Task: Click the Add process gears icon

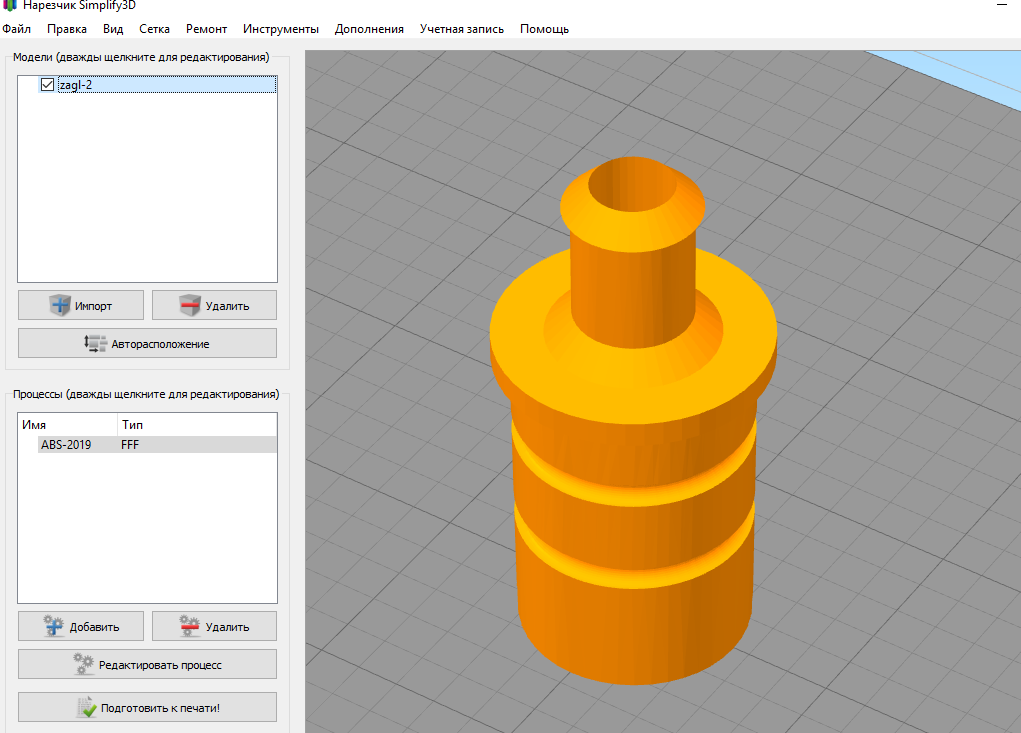Action: [x=54, y=627]
